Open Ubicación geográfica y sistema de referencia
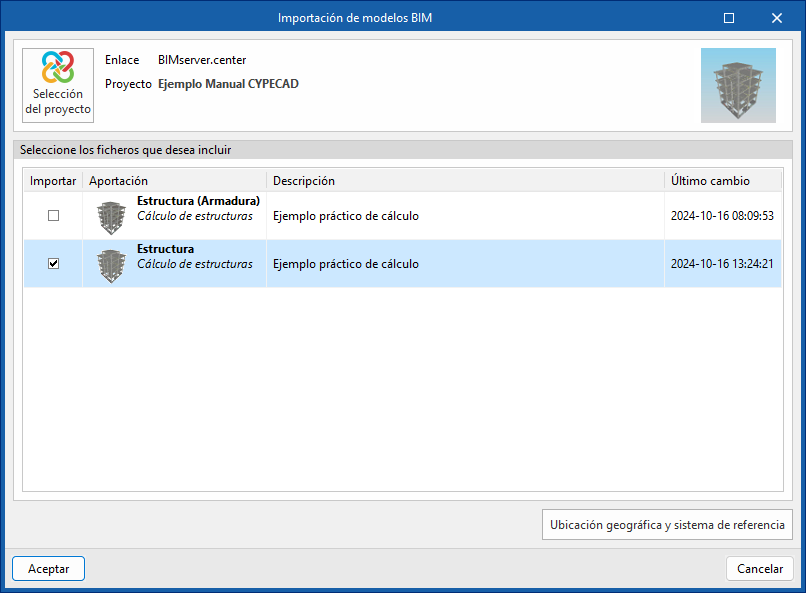This screenshot has width=806, height=593. tap(668, 525)
